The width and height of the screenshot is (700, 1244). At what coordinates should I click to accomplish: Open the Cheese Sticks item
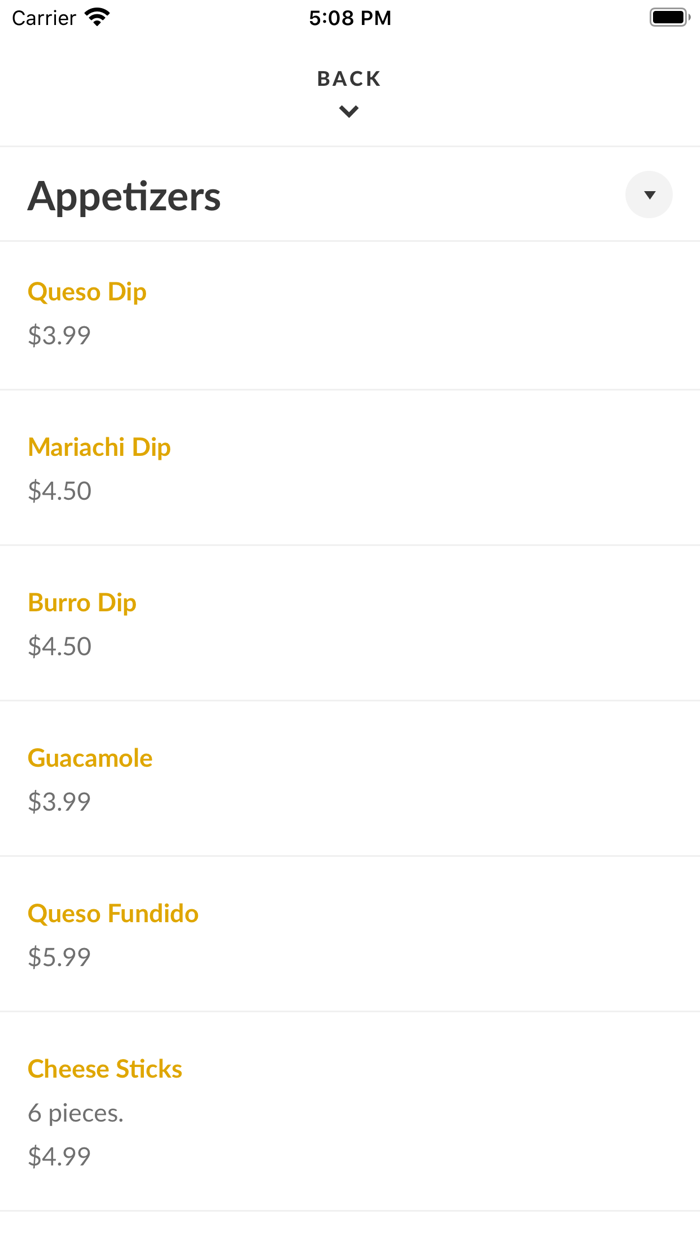click(x=105, y=1069)
